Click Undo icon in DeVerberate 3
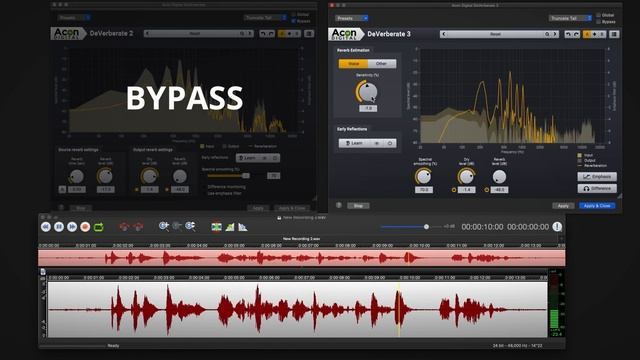 tap(568, 34)
